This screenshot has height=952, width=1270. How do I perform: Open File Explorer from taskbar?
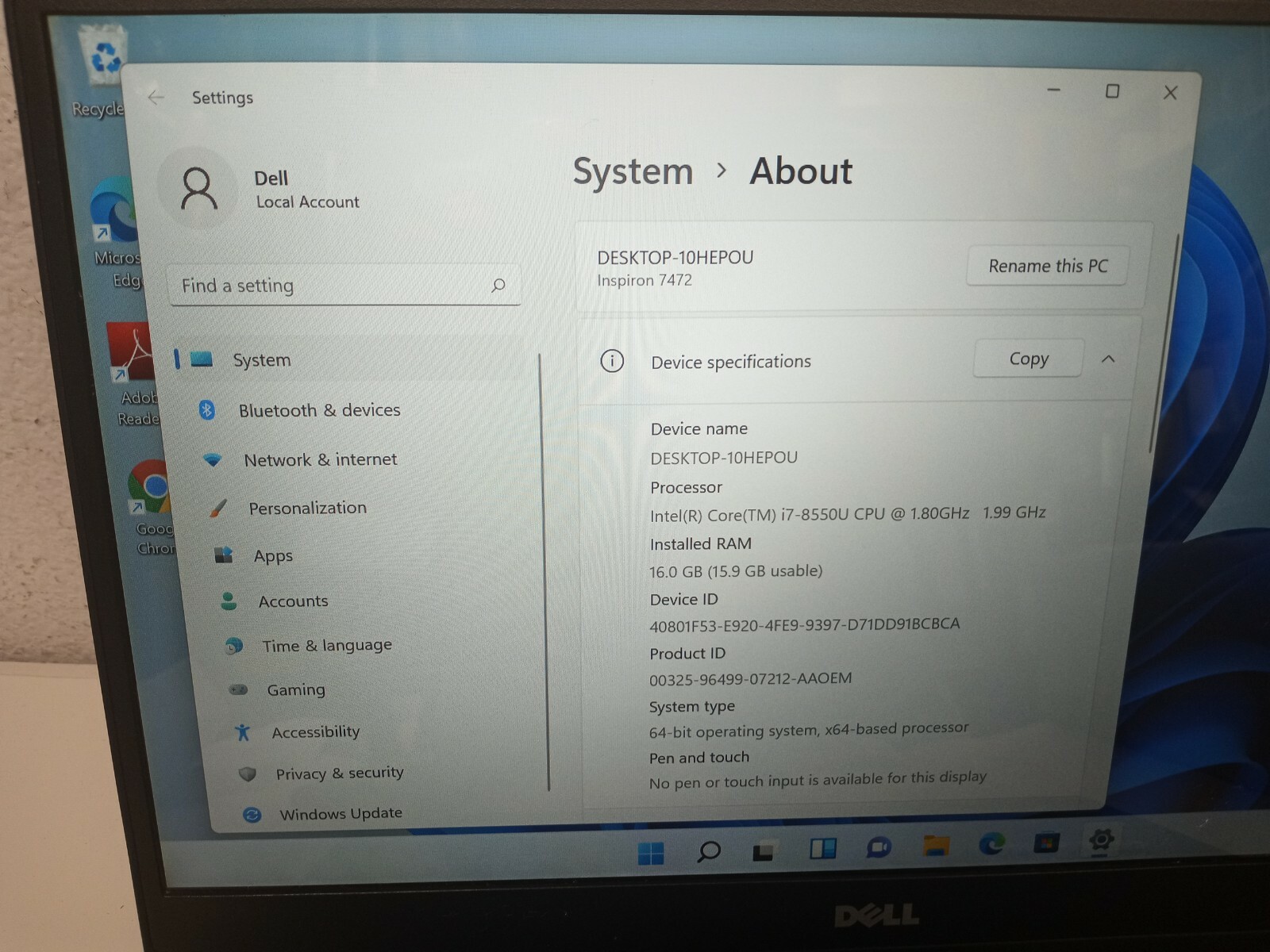tap(937, 846)
